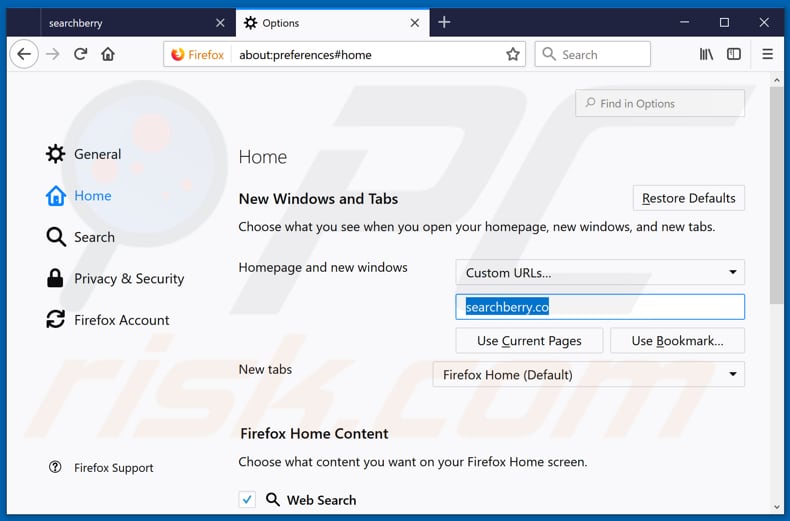Close the Options tab
The image size is (790, 521).
[x=415, y=23]
